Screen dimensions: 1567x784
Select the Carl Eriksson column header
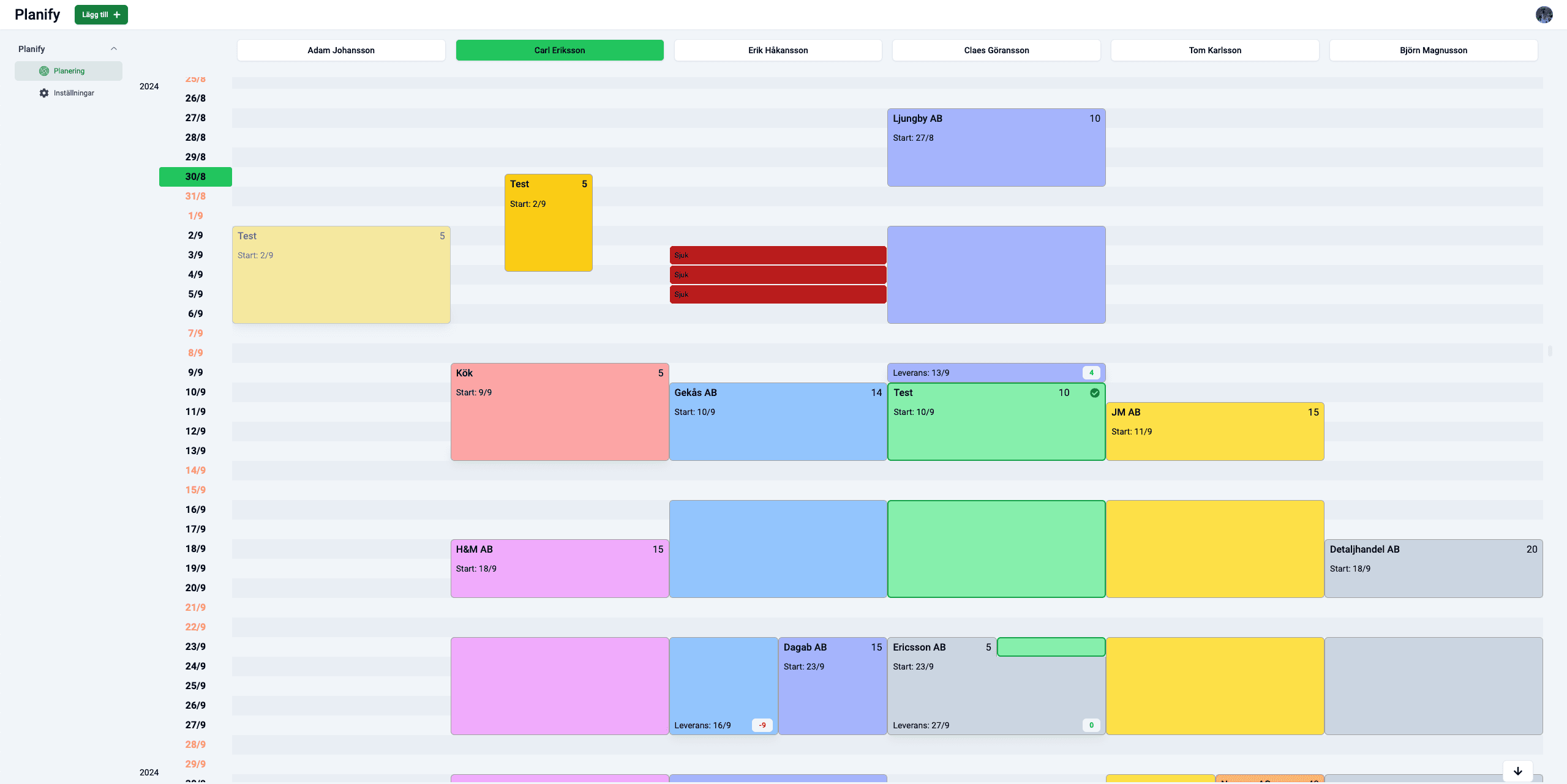(560, 50)
